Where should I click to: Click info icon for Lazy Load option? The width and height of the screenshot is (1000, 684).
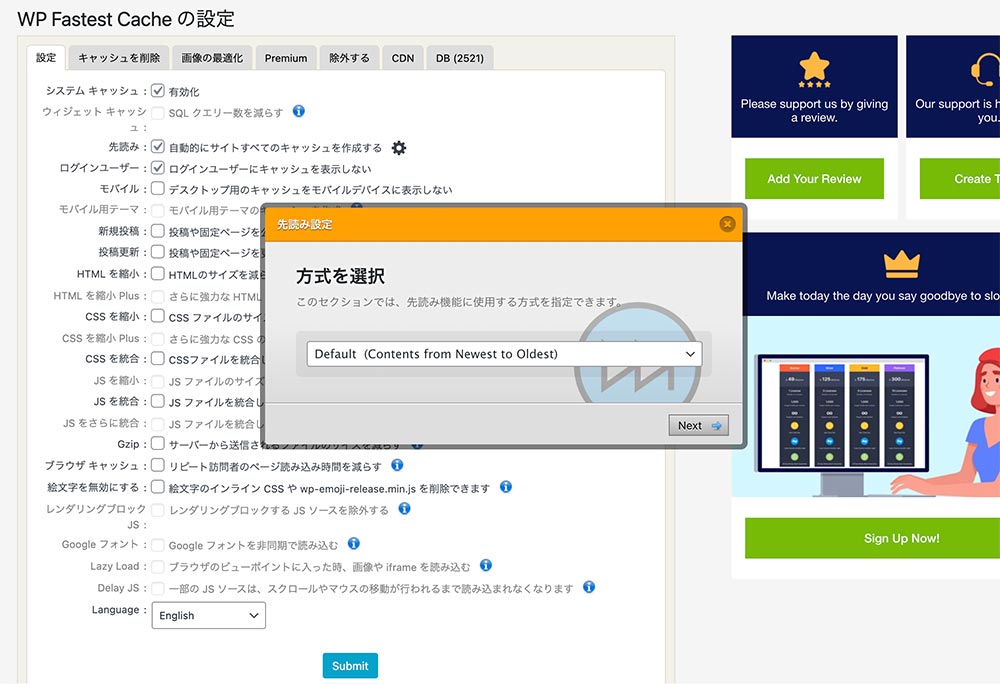[486, 566]
